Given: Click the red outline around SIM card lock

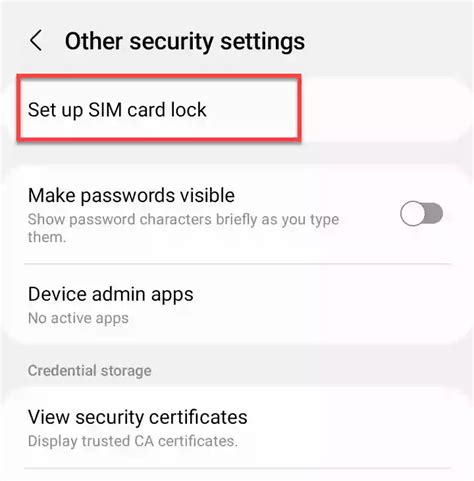Looking at the screenshot, I should click(159, 77).
